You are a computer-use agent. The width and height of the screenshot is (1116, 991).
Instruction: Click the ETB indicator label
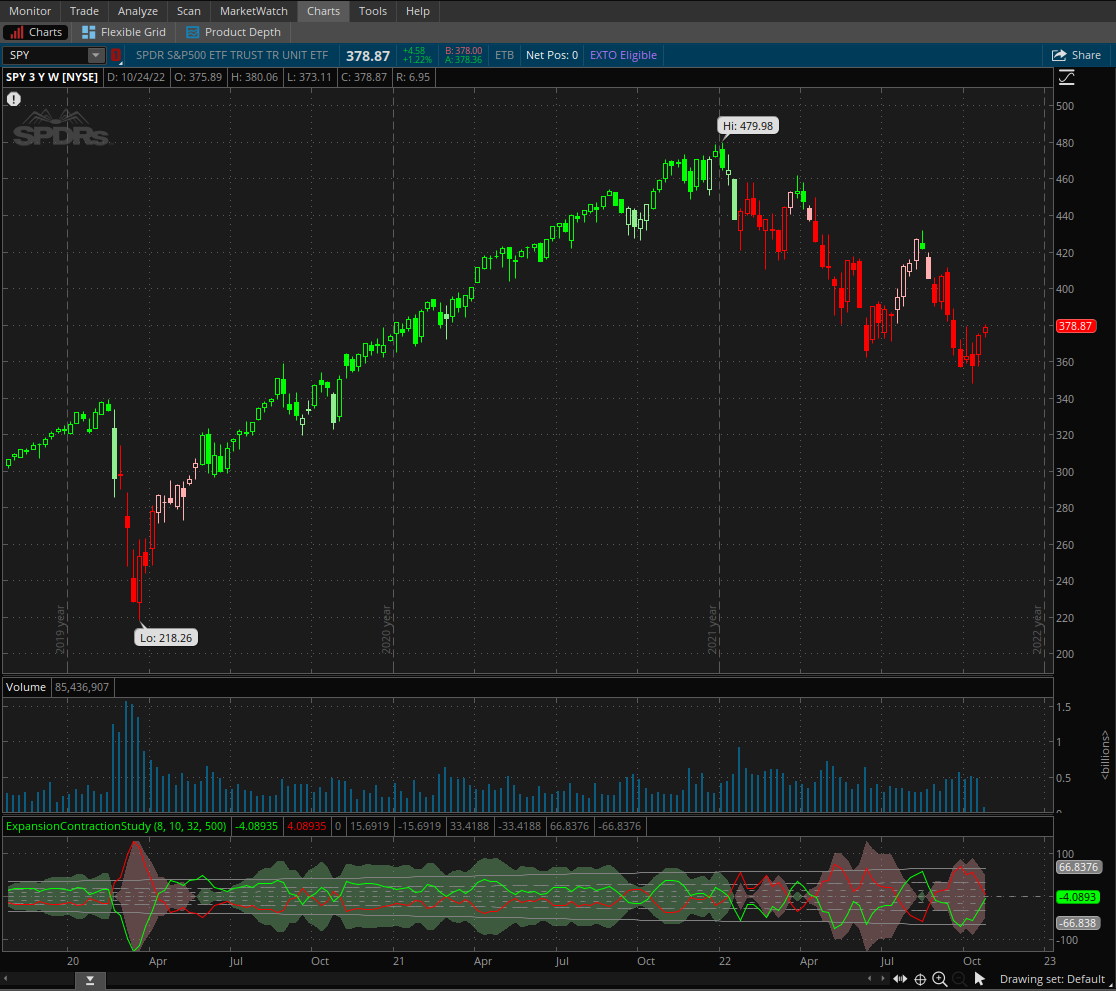pos(504,55)
